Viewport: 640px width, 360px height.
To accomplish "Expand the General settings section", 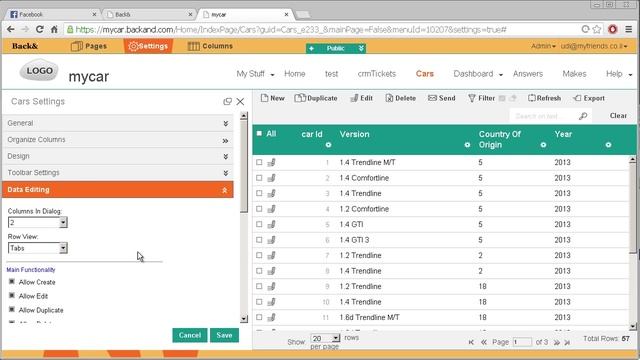I will click(x=118, y=123).
